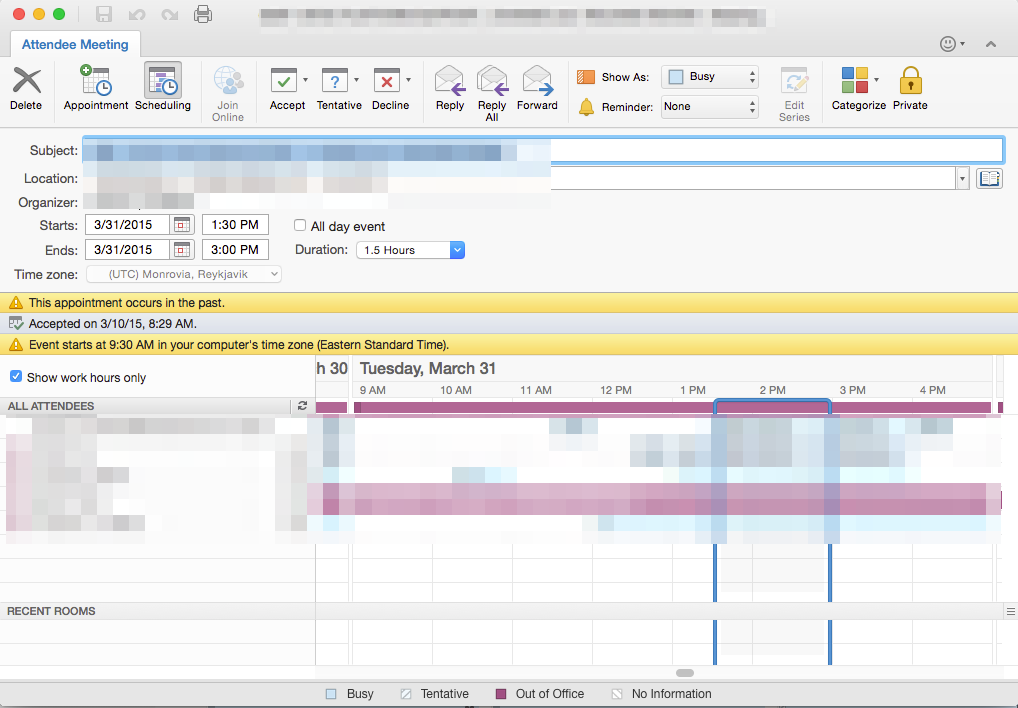Open the Tentative options dropdown arrow
The image size is (1018, 708).
click(356, 80)
